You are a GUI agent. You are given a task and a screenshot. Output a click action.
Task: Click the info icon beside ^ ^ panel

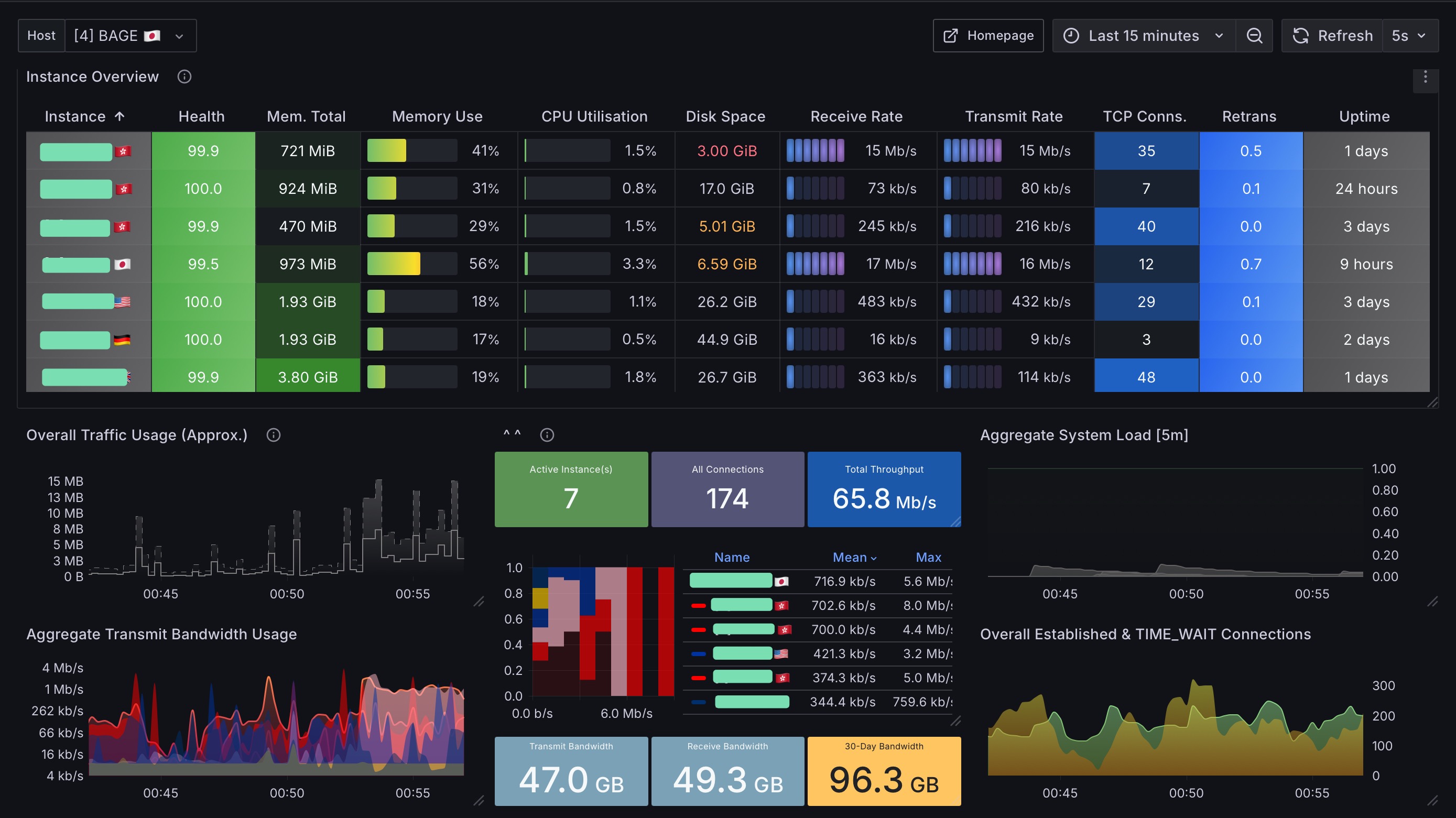(547, 435)
